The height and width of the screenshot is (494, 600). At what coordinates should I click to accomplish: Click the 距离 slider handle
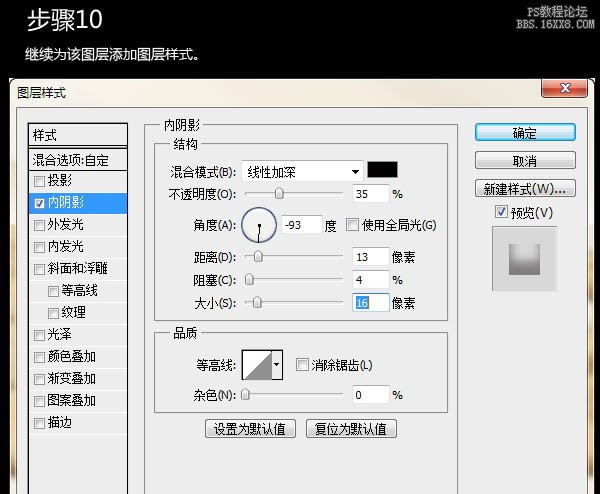(x=258, y=256)
